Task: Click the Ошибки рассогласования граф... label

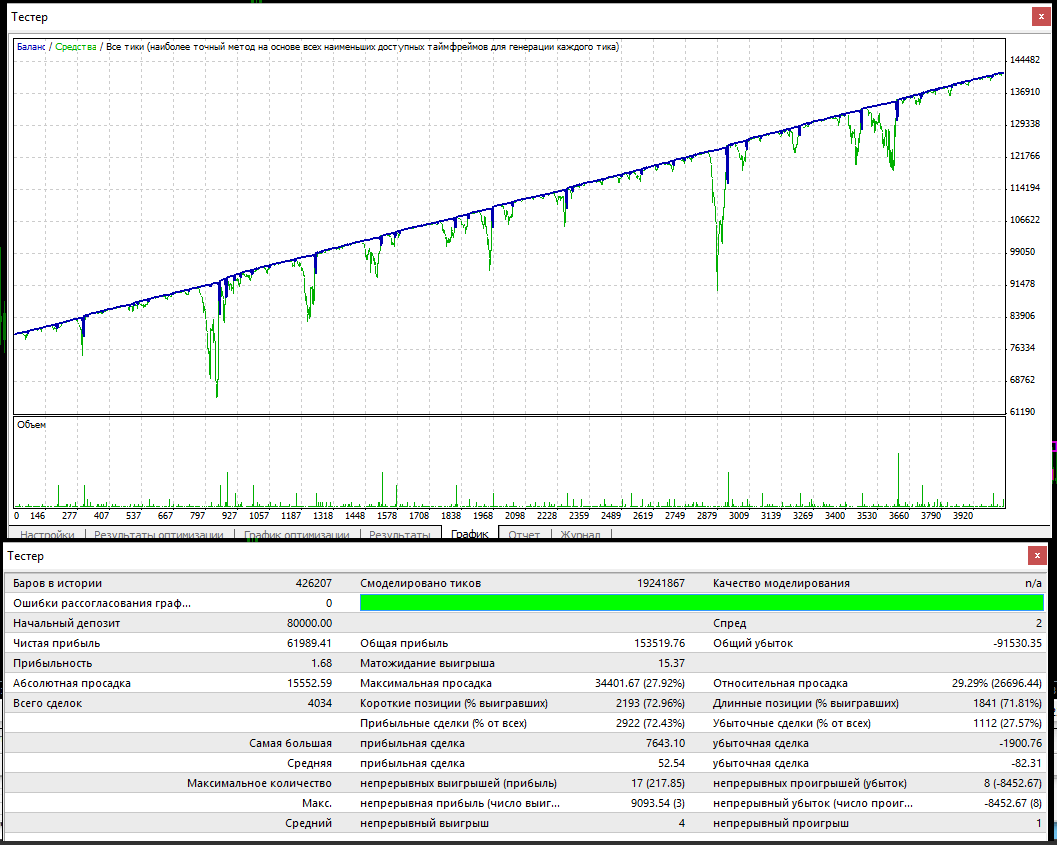Action: click(x=102, y=603)
